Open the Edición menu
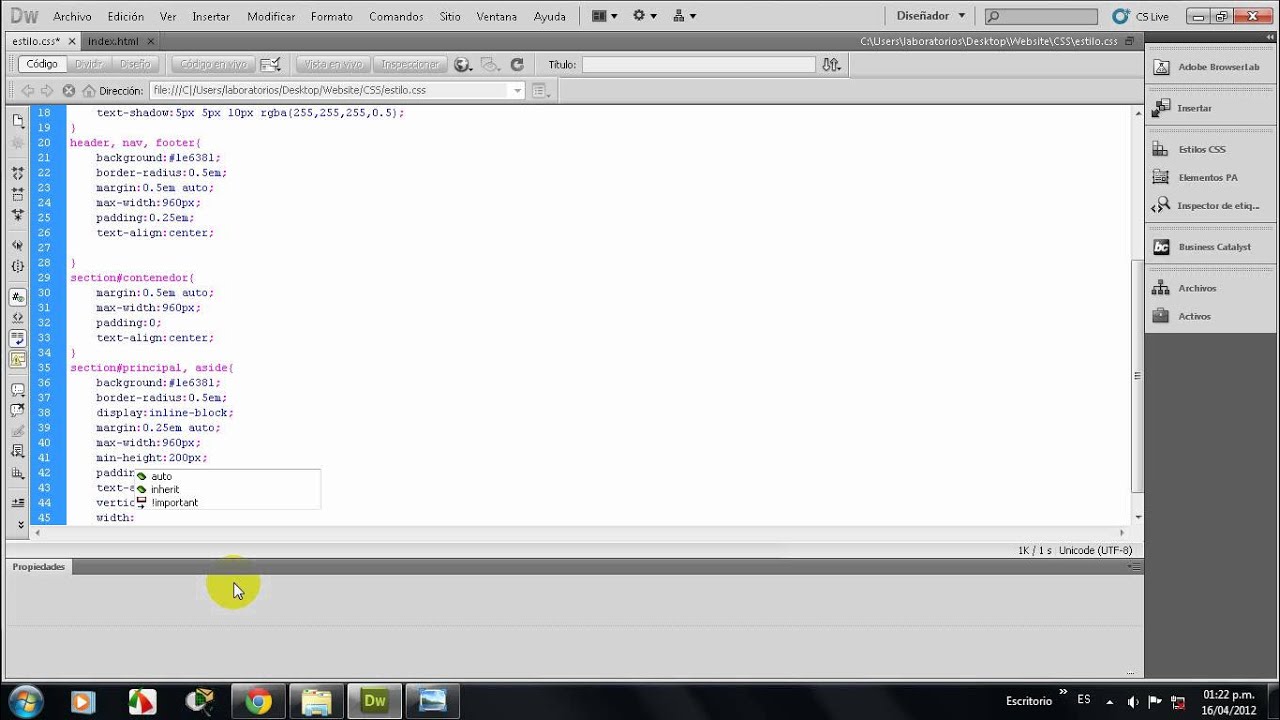Image resolution: width=1280 pixels, height=720 pixels. point(126,16)
